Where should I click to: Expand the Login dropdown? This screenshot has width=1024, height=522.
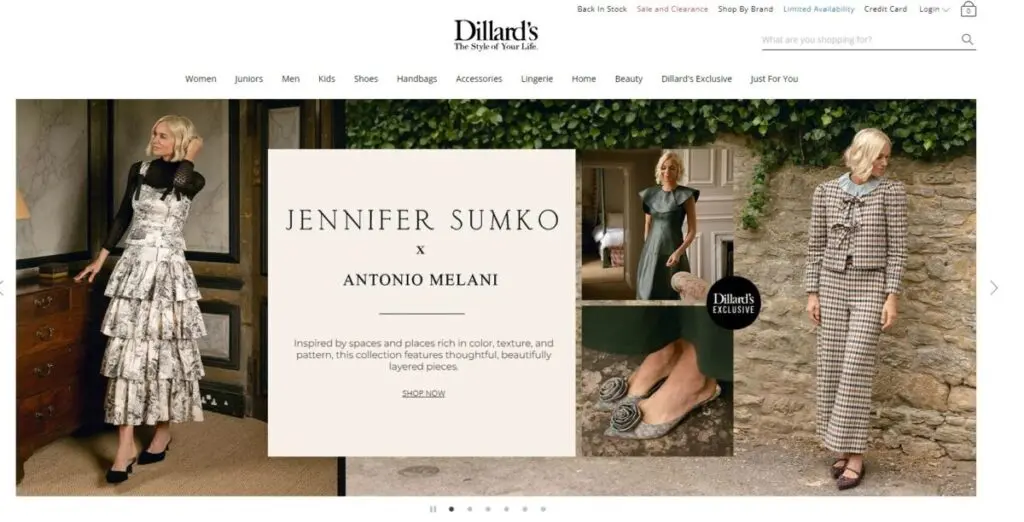935,9
